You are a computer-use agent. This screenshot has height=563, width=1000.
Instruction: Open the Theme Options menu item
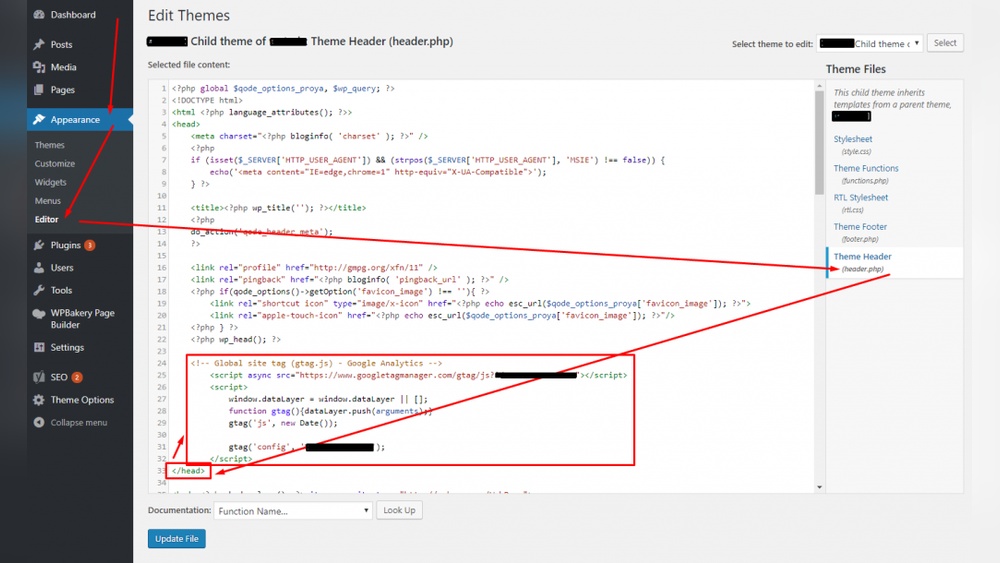(x=80, y=400)
